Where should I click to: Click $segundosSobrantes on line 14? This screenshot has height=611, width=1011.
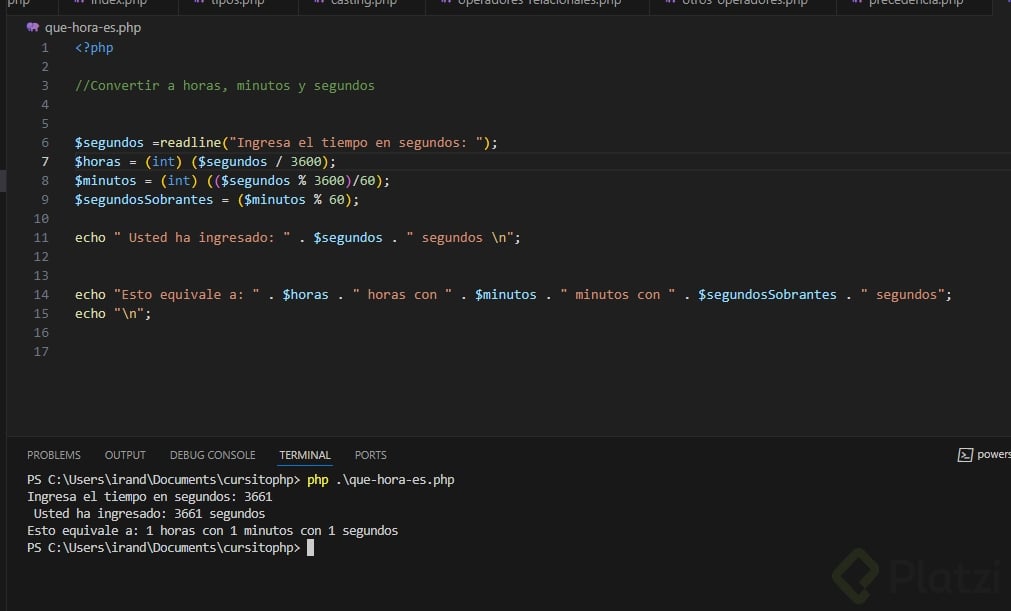point(767,295)
